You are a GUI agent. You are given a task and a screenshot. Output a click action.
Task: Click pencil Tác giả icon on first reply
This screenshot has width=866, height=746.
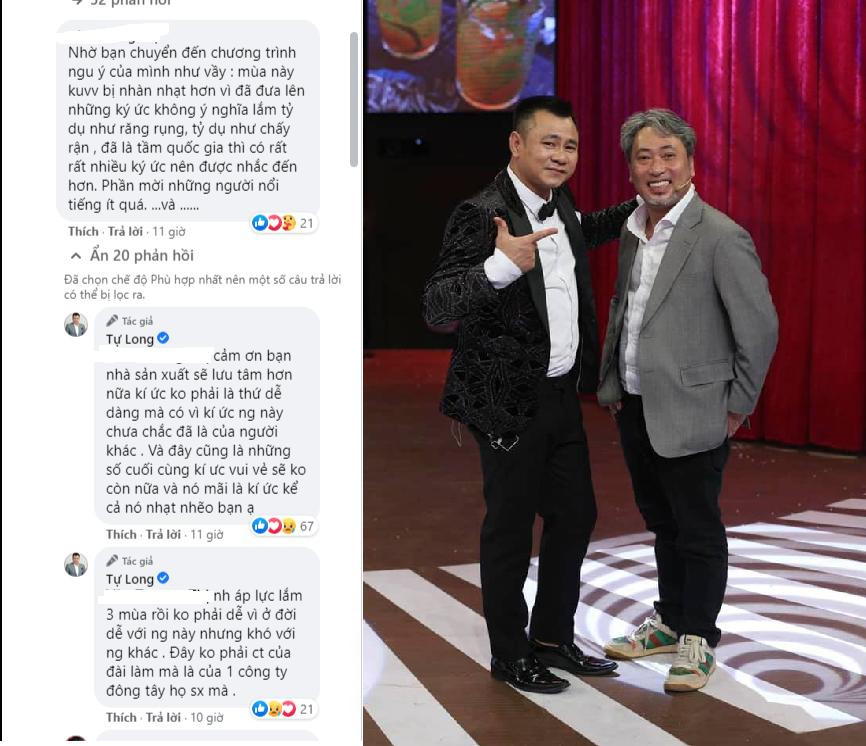[x=112, y=320]
